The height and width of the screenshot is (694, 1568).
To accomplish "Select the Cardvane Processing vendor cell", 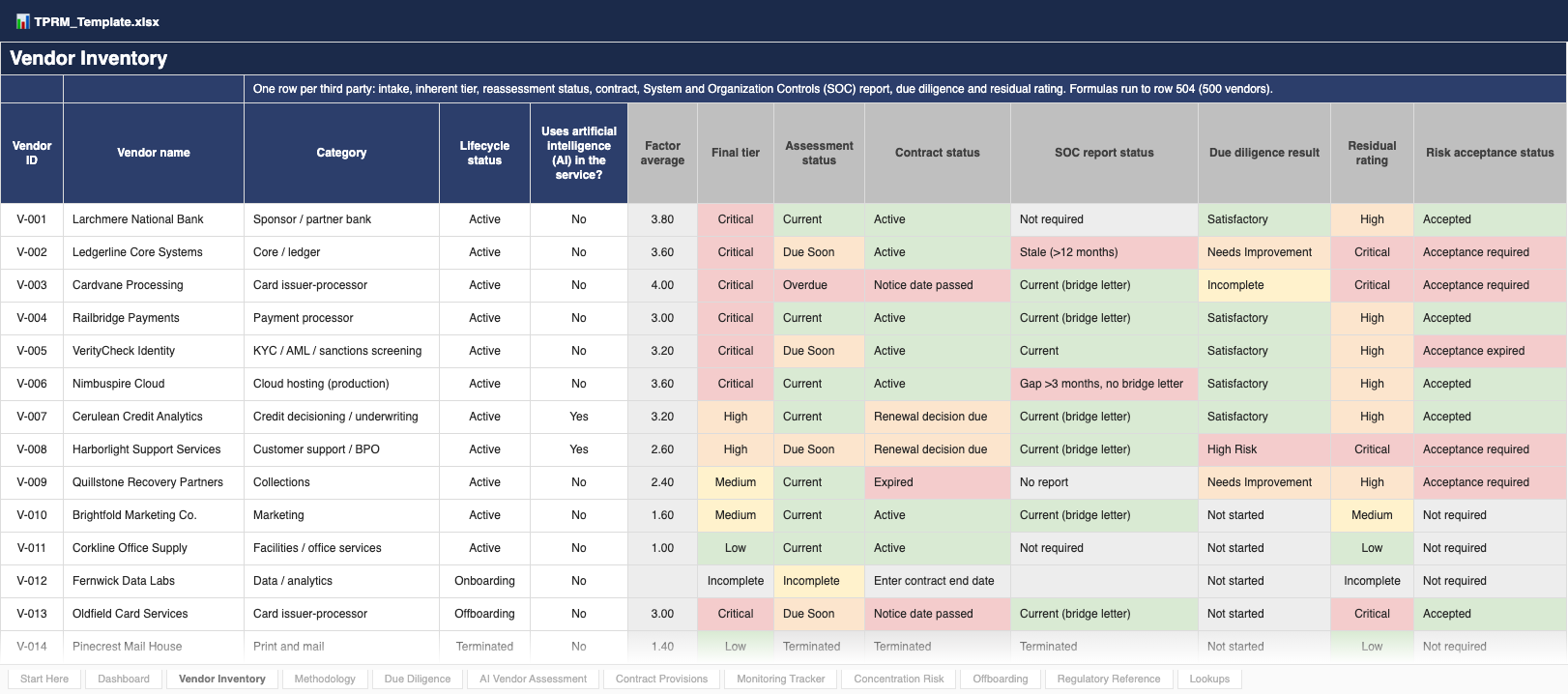I will point(154,285).
